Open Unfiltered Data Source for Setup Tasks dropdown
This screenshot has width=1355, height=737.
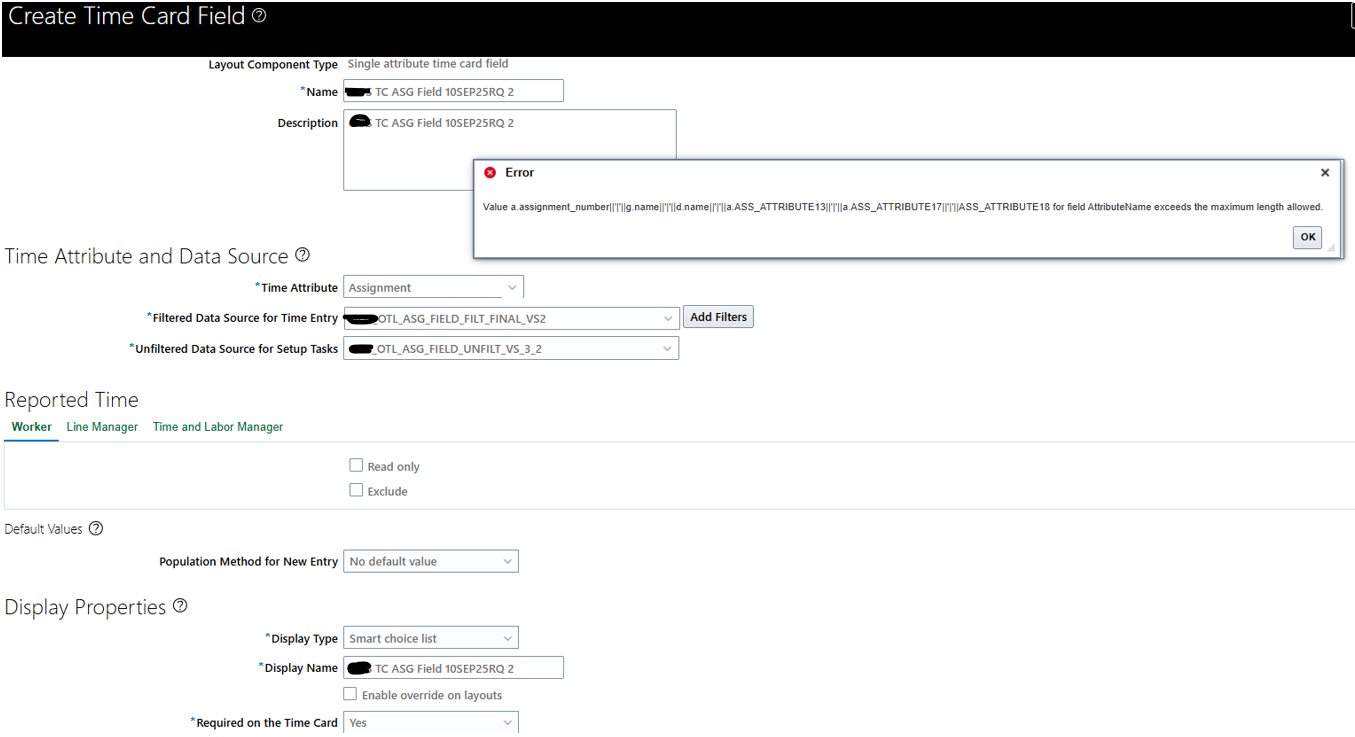click(x=511, y=348)
